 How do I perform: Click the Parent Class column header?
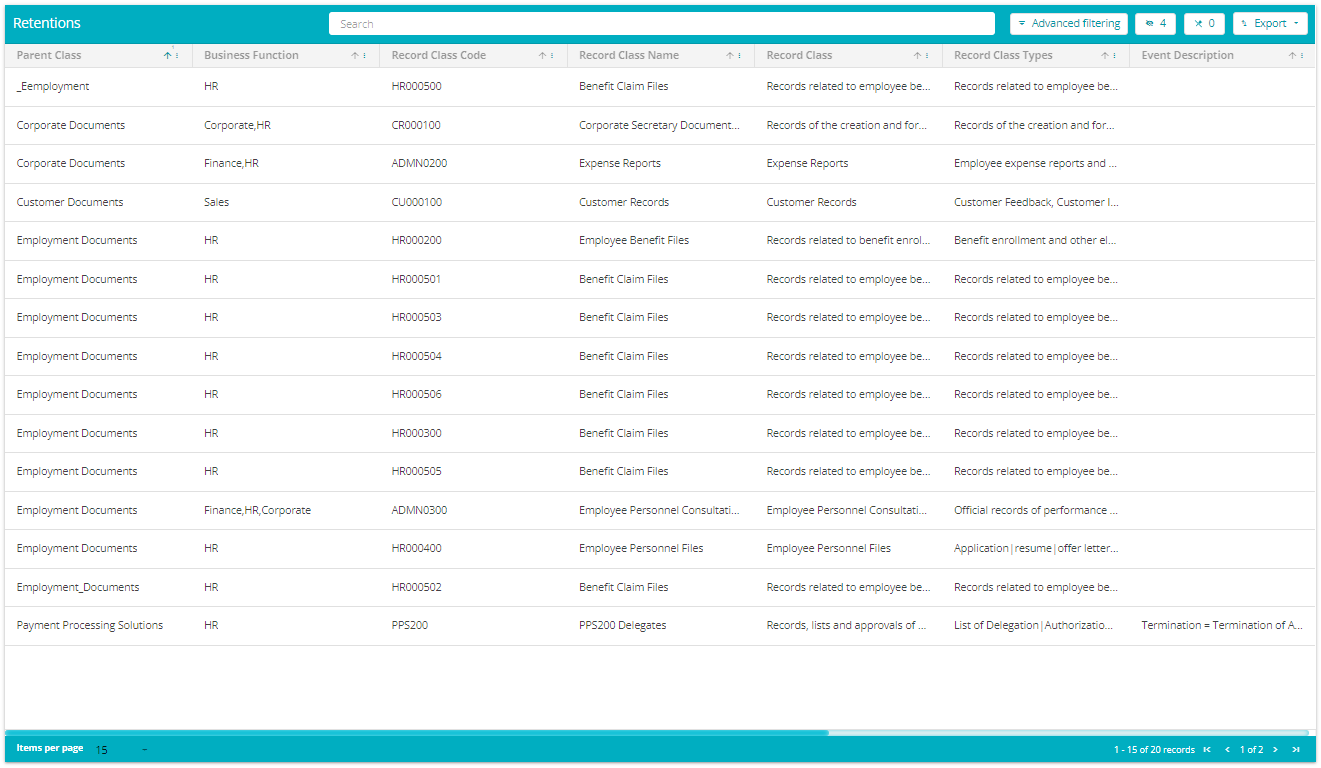click(x=49, y=56)
